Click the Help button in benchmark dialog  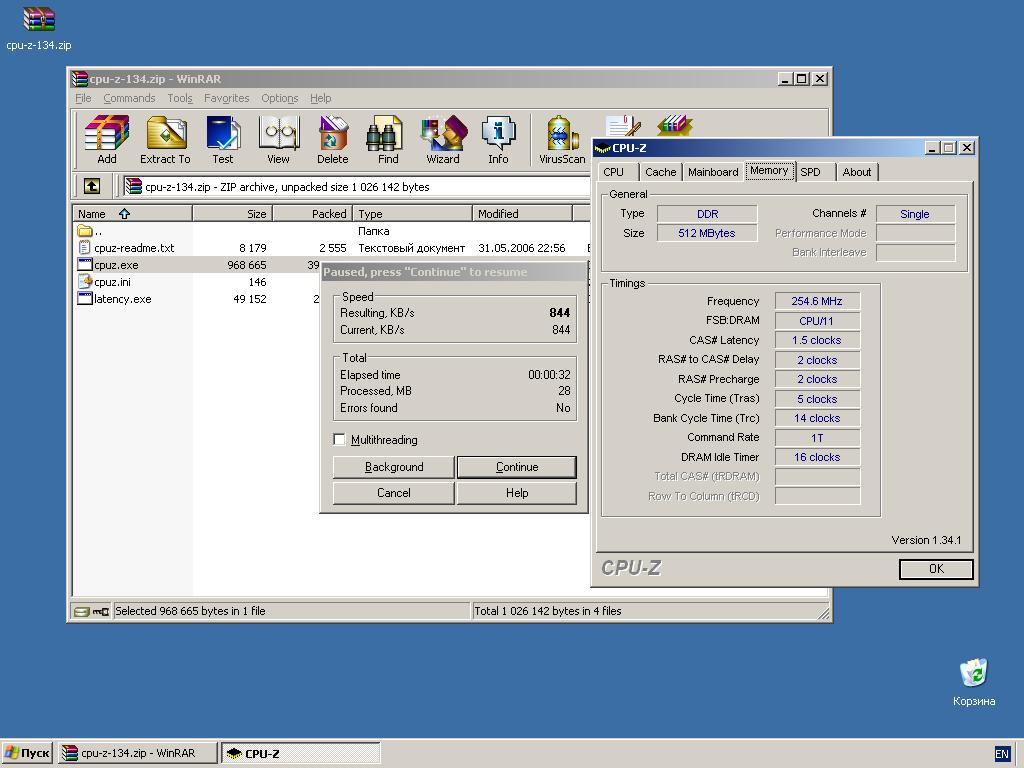pos(517,493)
